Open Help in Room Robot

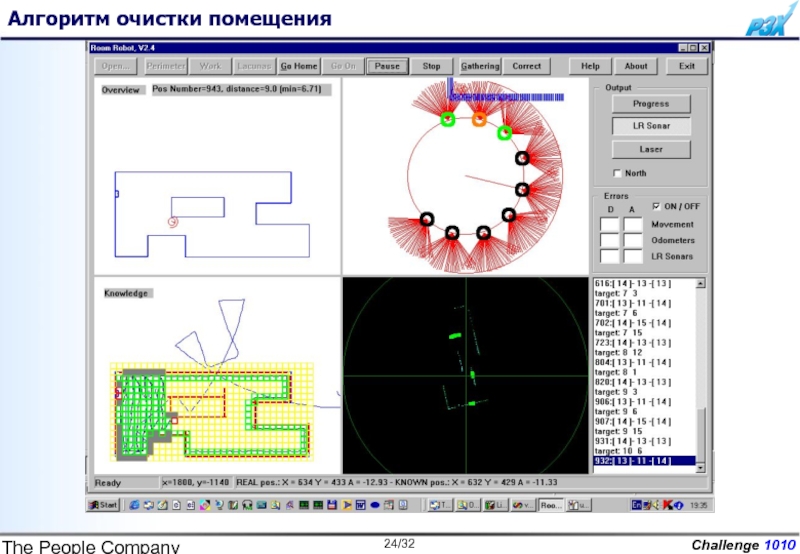pos(590,66)
